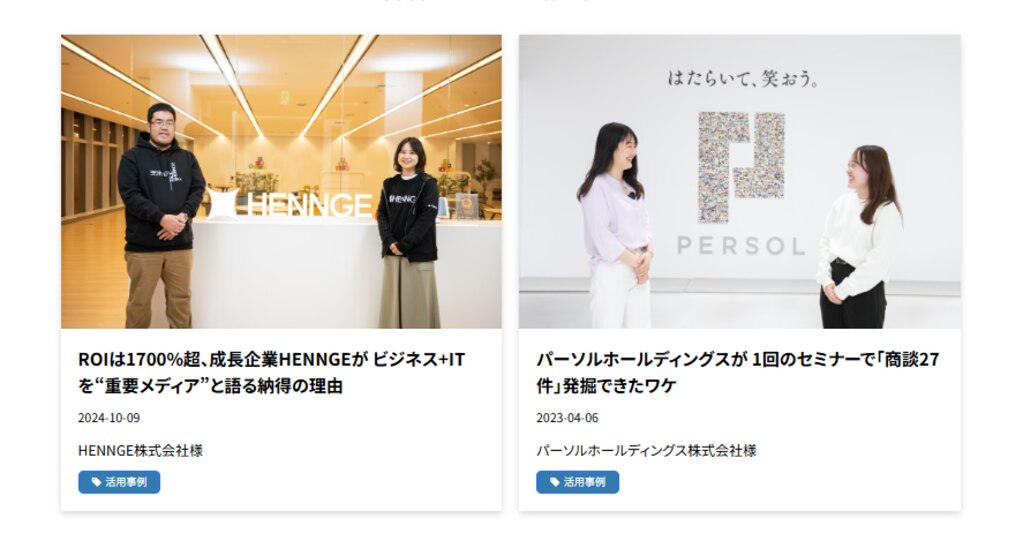Image resolution: width=1023 pixels, height=541 pixels.
Task: Click the date 2024-10-09
Action: 109,418
